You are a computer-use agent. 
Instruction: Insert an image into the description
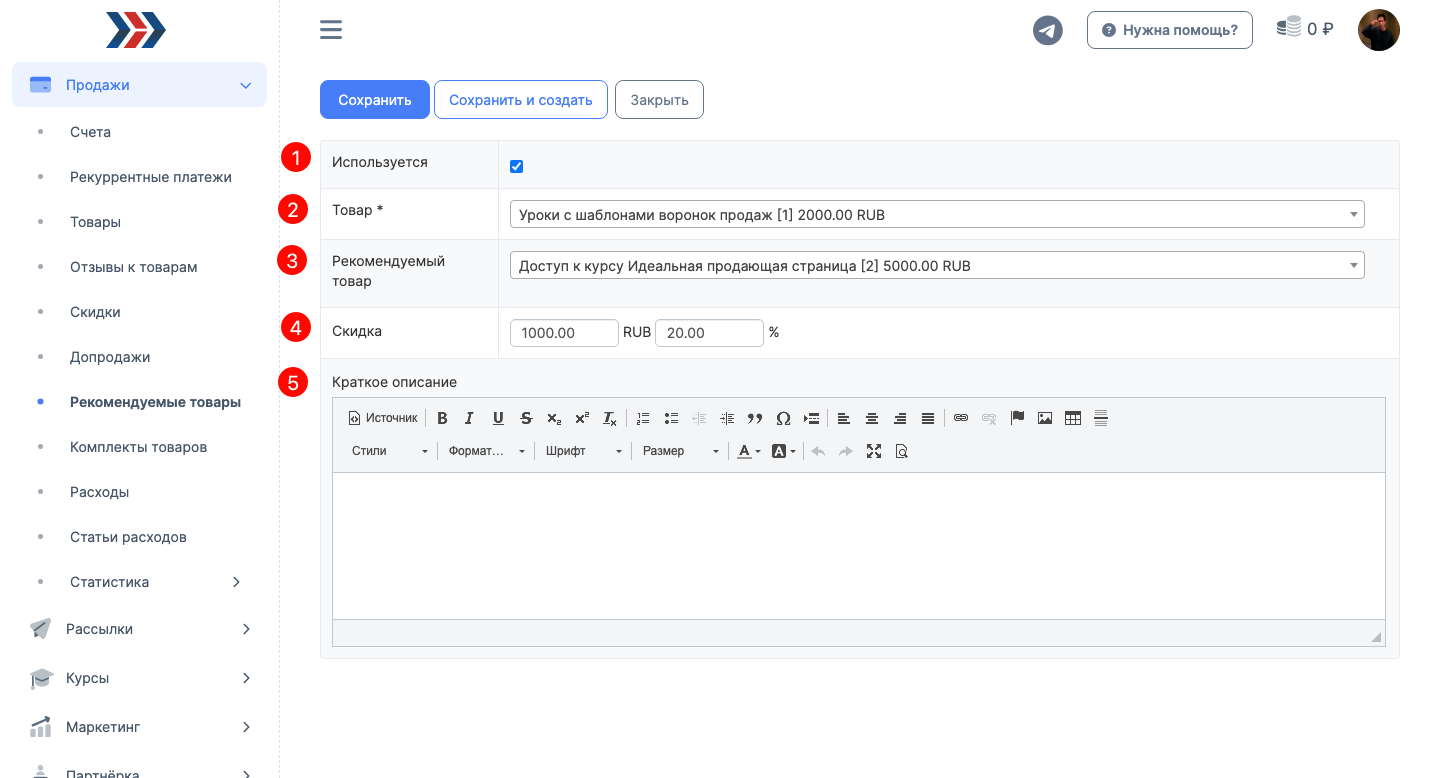pyautogui.click(x=1045, y=418)
